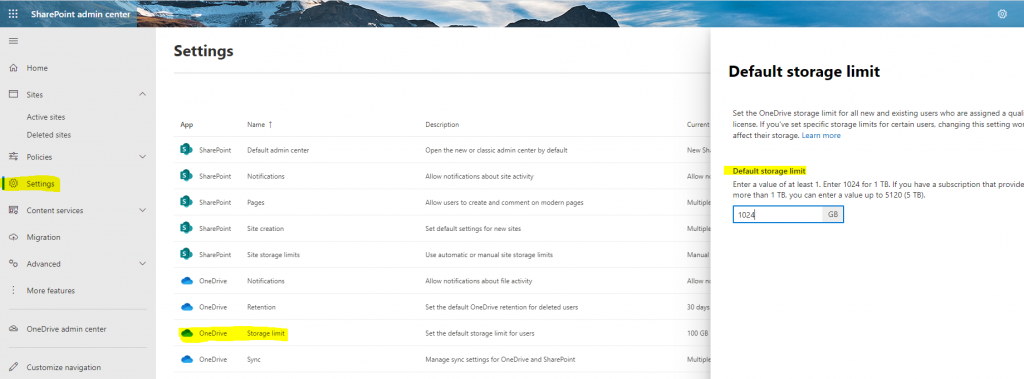Collapse the Sites section chevron
The height and width of the screenshot is (379, 1024).
(x=143, y=95)
